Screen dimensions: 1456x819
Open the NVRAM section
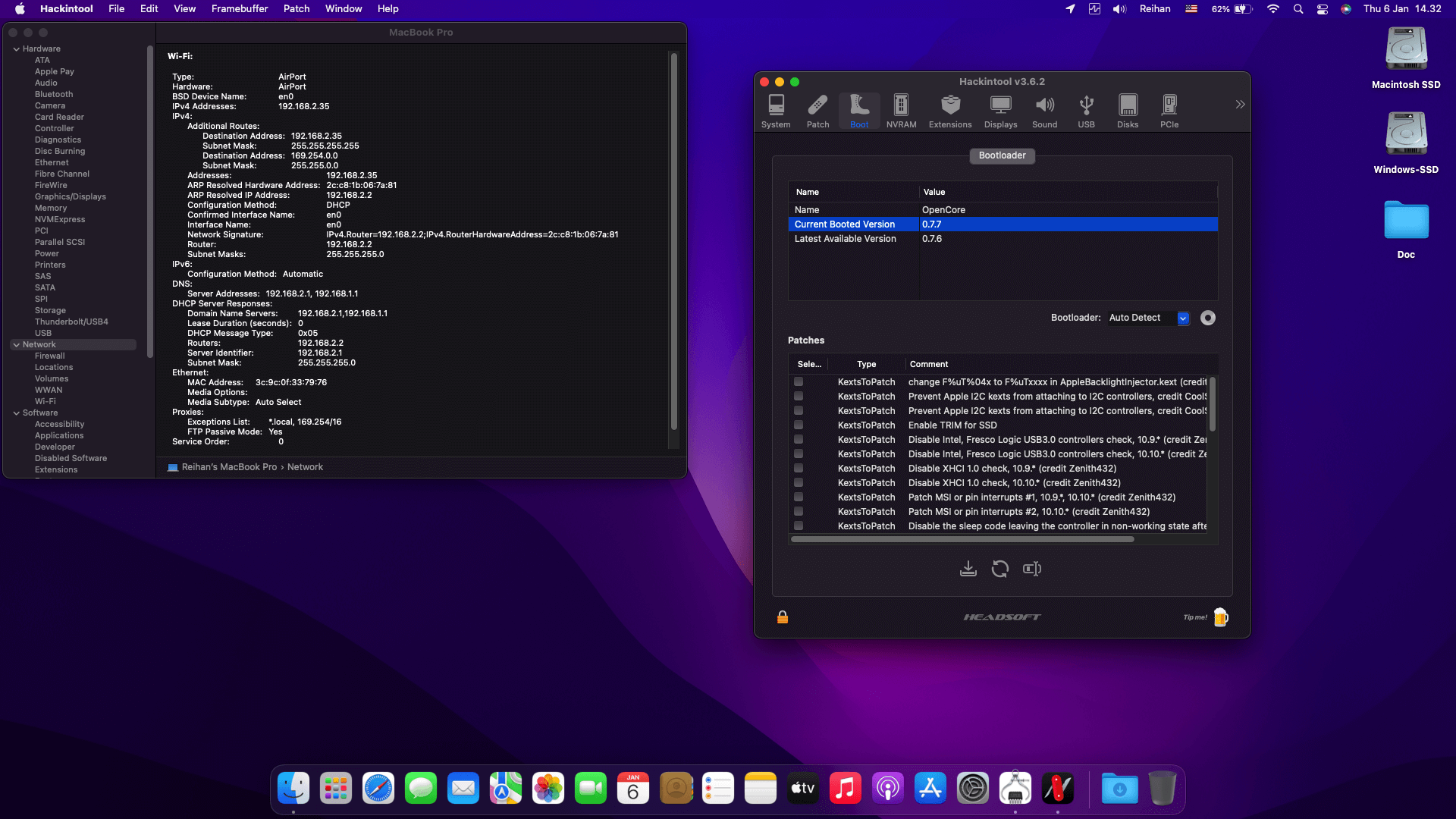901,111
